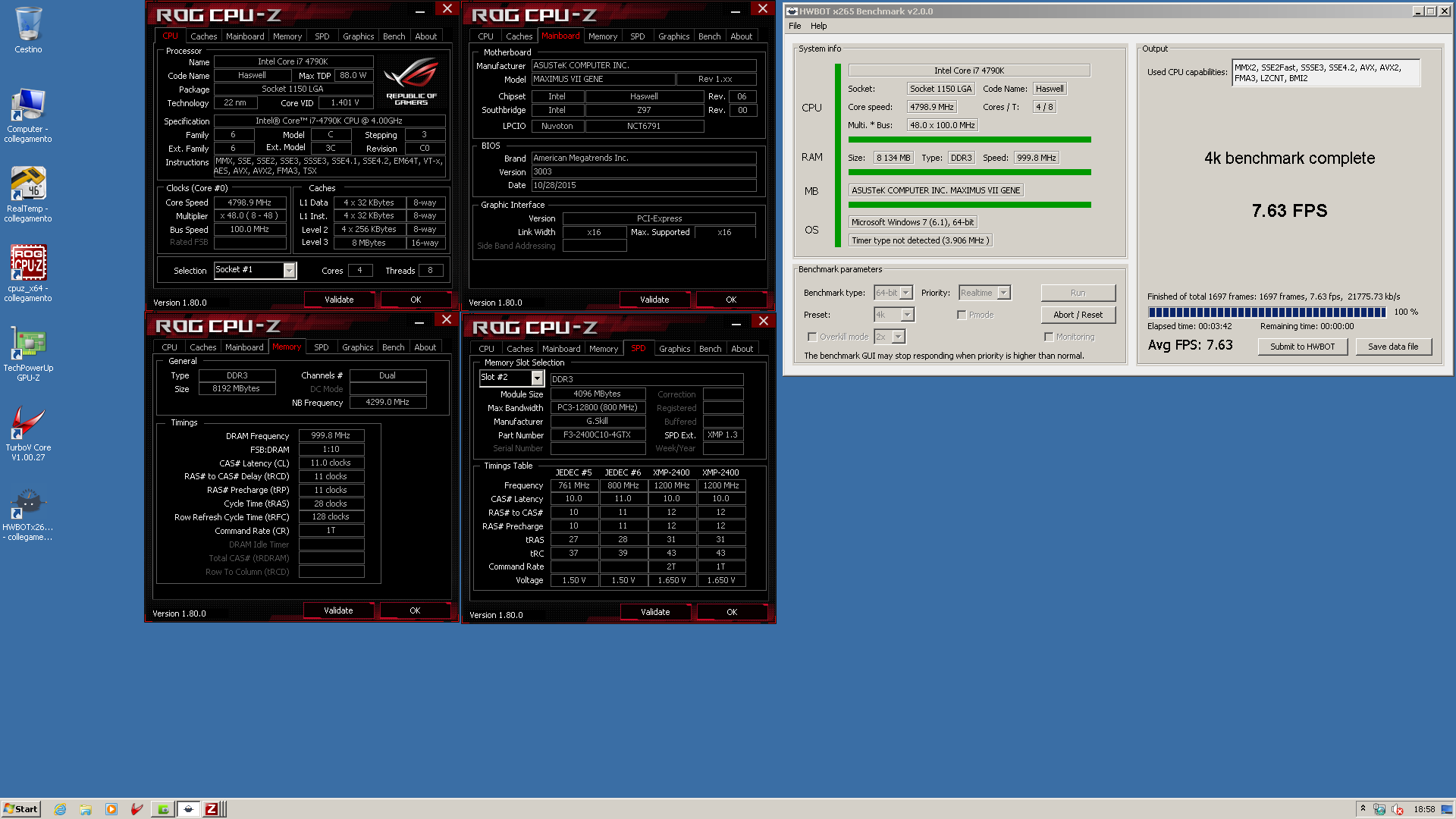Screen dimensions: 1456x819
Task: Click the Abort / Reset button
Action: click(x=1078, y=315)
